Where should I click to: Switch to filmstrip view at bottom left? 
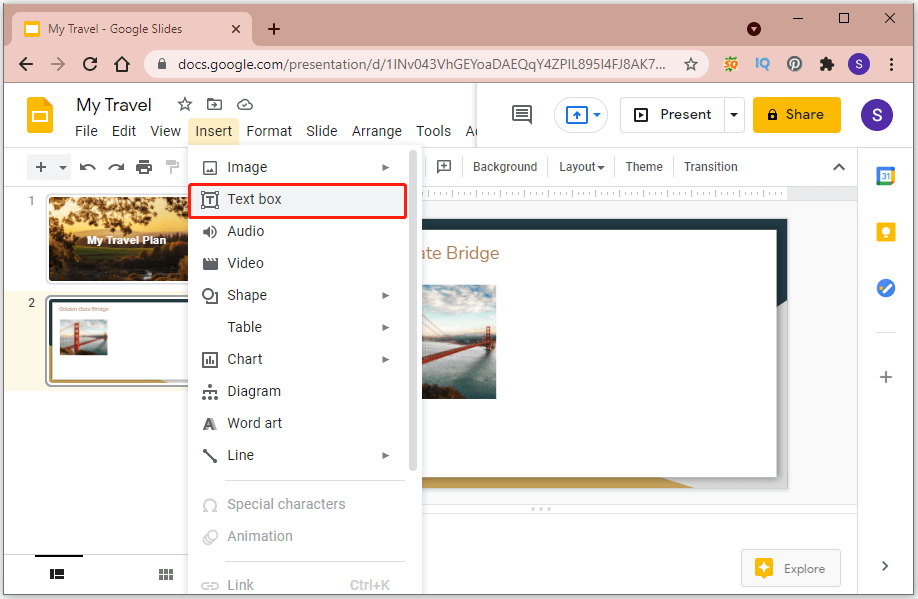click(x=57, y=574)
